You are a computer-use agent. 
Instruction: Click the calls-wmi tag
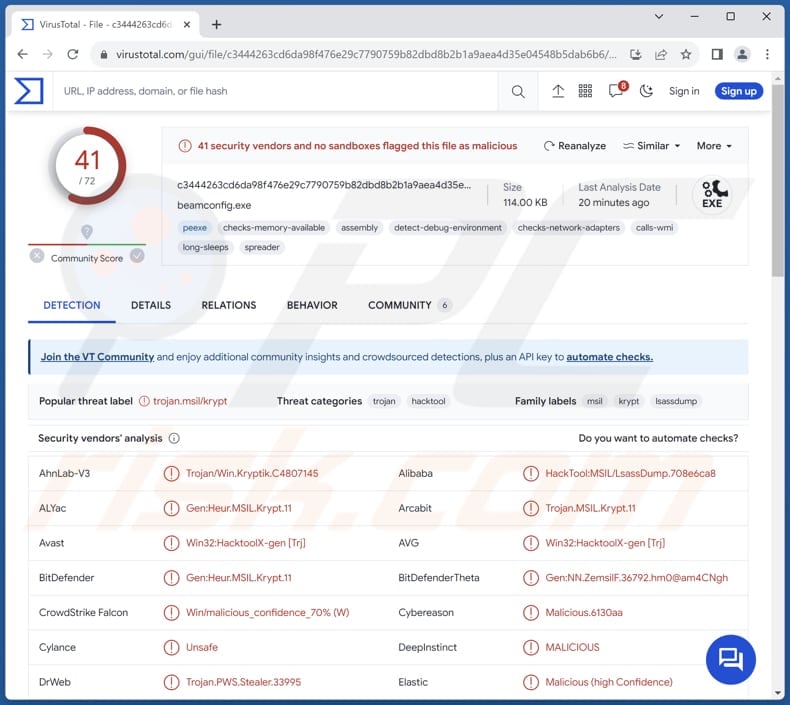654,228
